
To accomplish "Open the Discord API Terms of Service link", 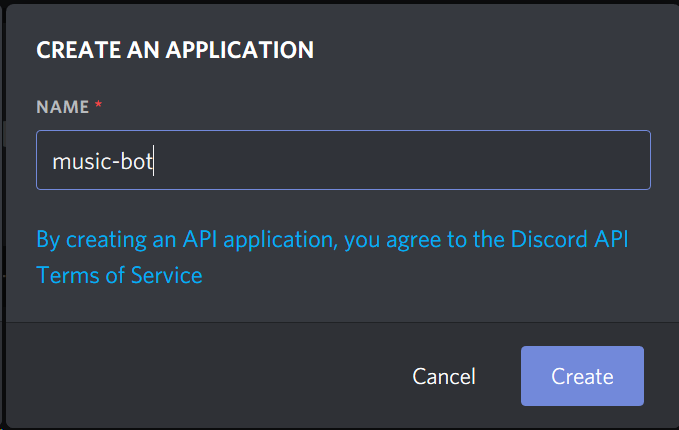I will pos(332,257).
